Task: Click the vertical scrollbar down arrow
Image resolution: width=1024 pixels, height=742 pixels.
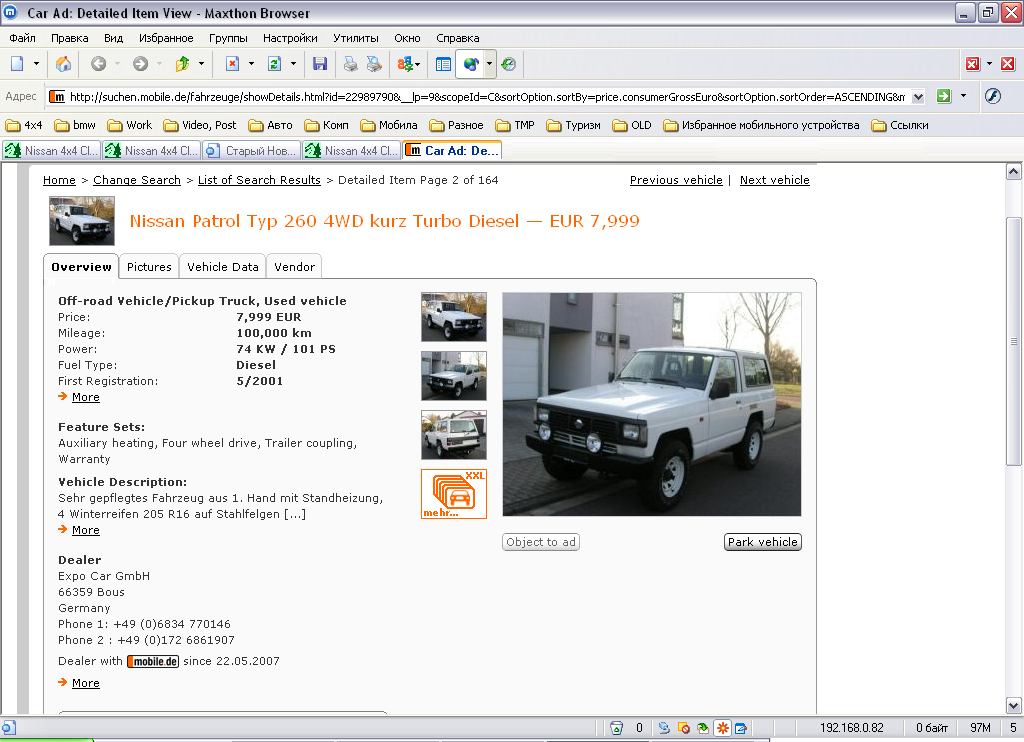Action: pos(1014,705)
